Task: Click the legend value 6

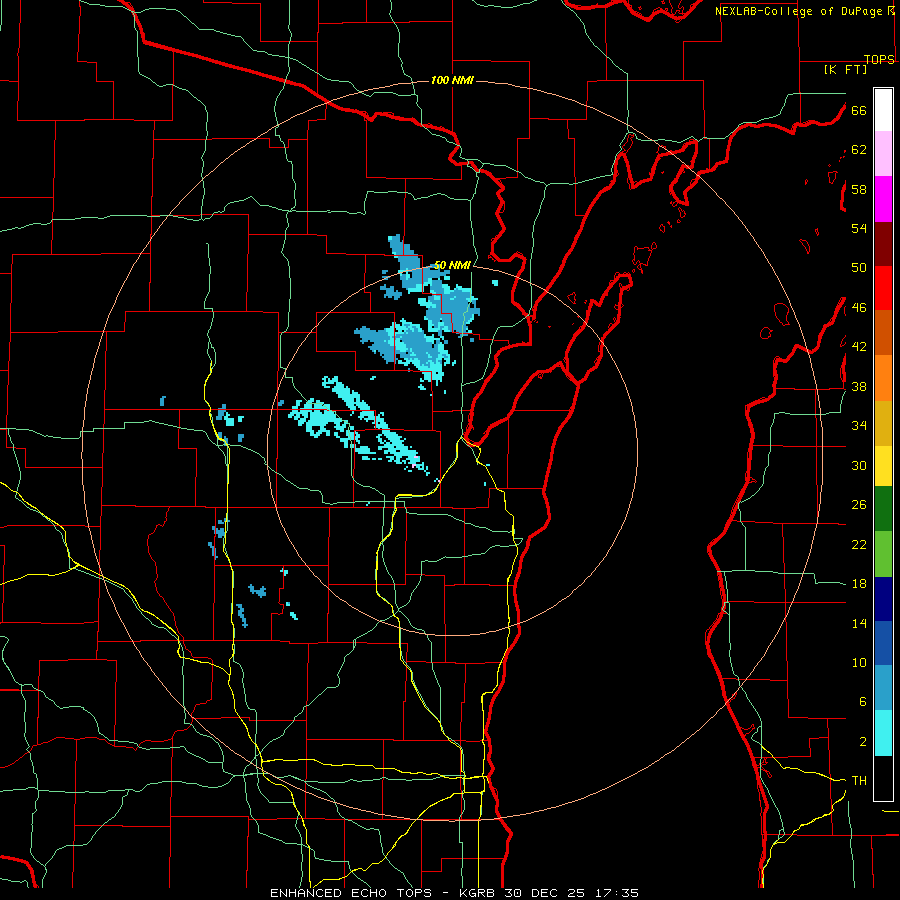Action: coord(862,702)
